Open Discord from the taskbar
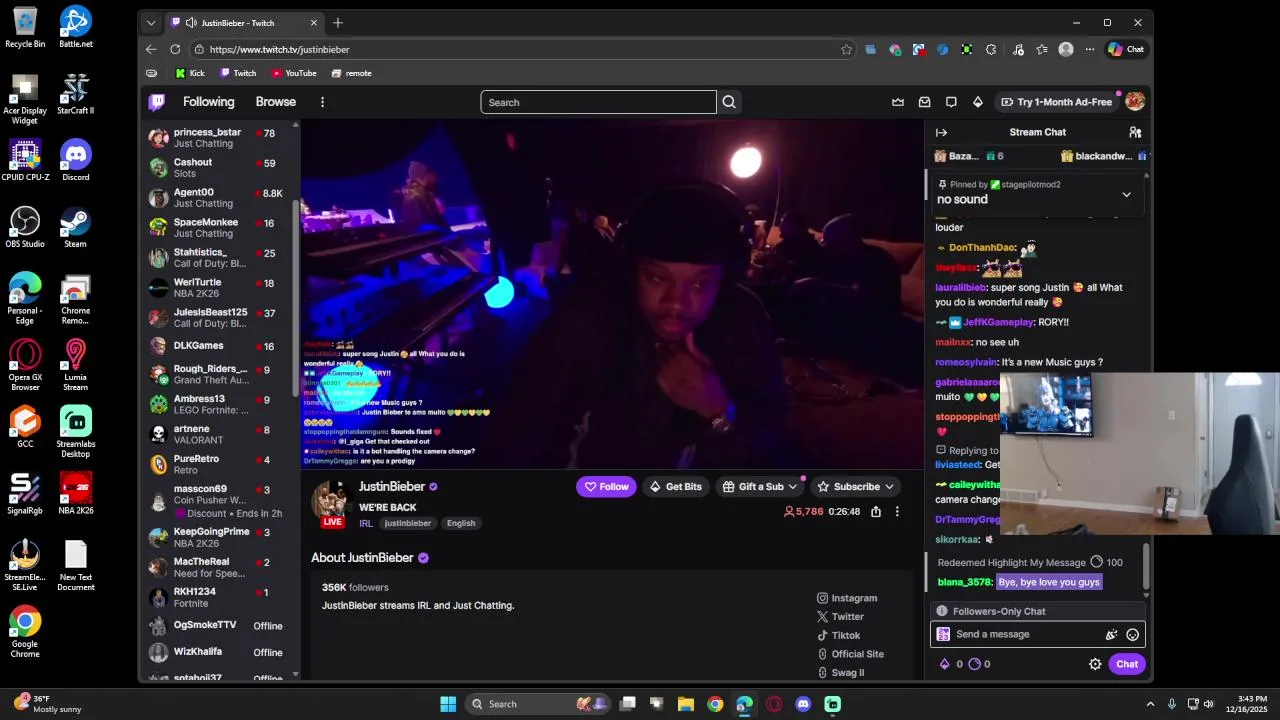Image resolution: width=1280 pixels, height=720 pixels. pos(803,704)
